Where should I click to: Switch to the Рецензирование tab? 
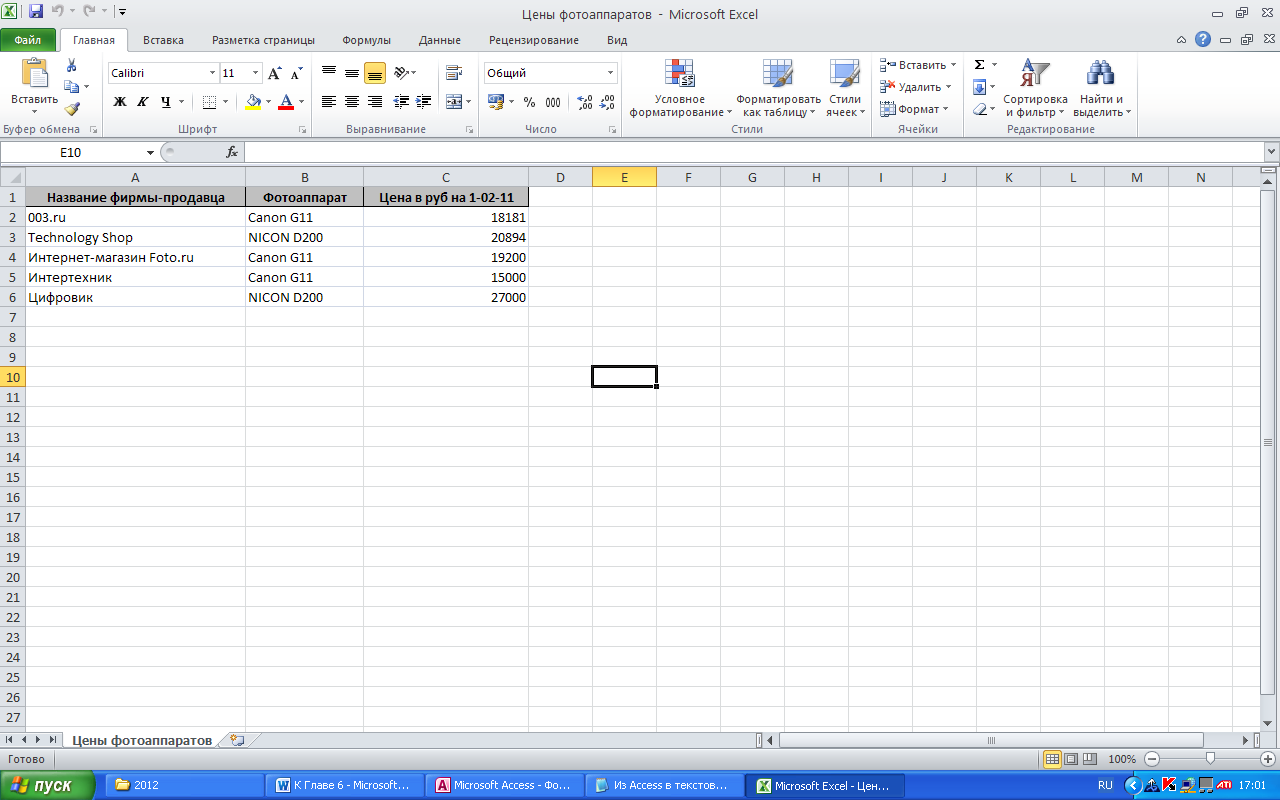coord(534,40)
